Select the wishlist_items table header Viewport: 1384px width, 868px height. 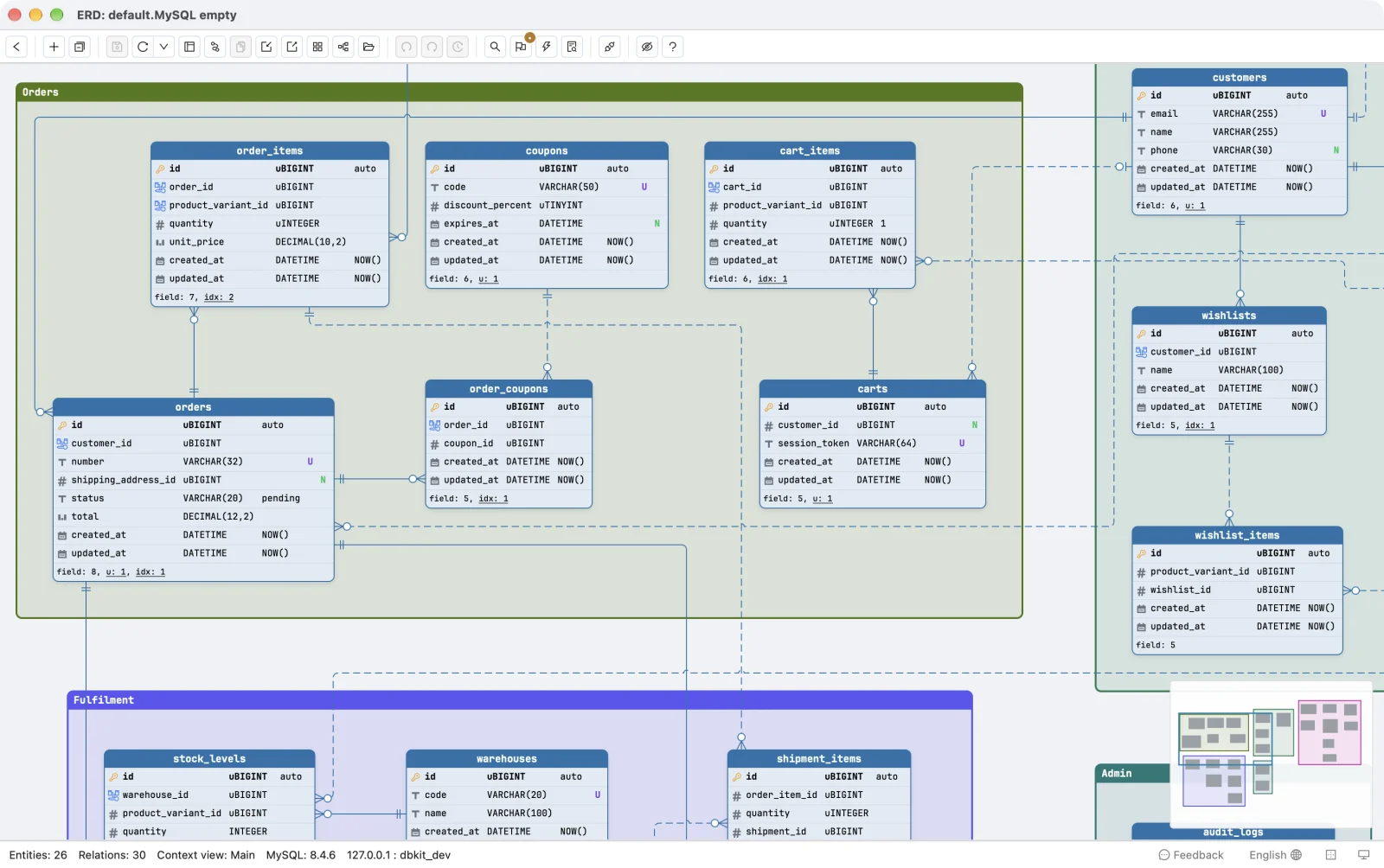click(1237, 535)
